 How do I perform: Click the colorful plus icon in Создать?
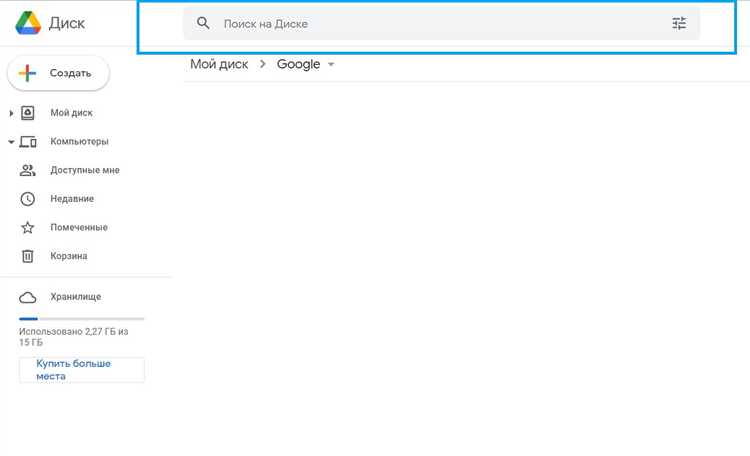[x=27, y=73]
